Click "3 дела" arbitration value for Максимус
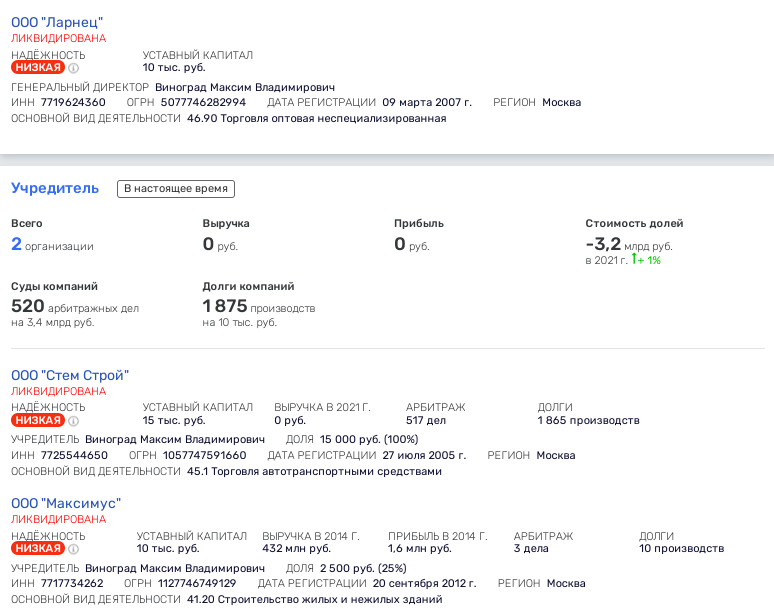The height and width of the screenshot is (609, 774). tap(531, 548)
